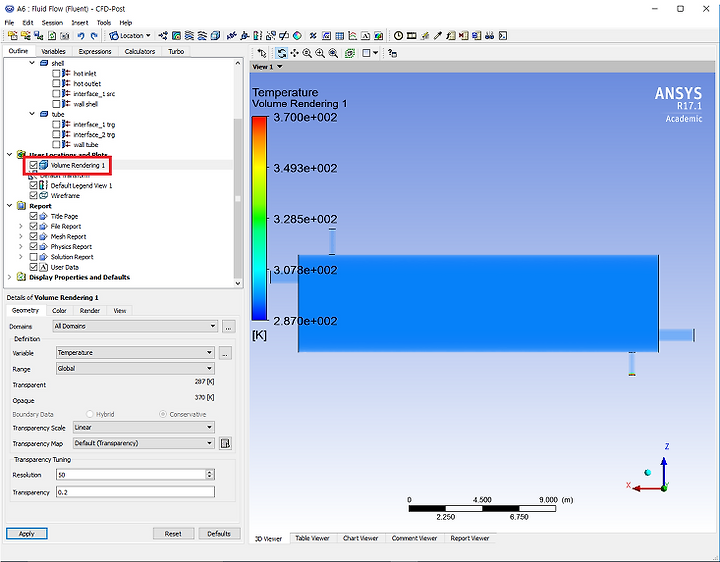
Task: Expand Display Properties and Defaults
Action: 9,277
